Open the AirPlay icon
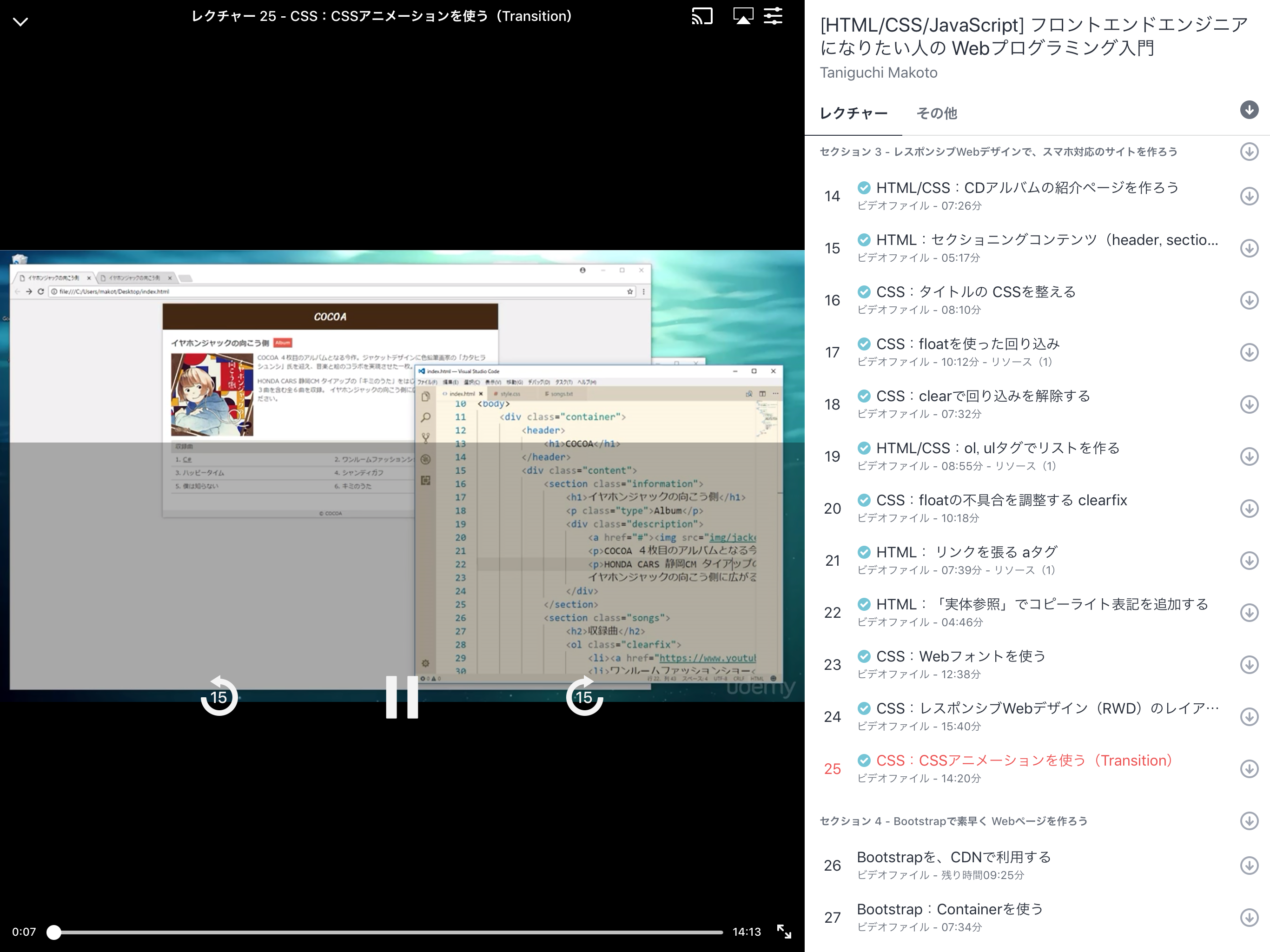The width and height of the screenshot is (1270, 952). [743, 15]
